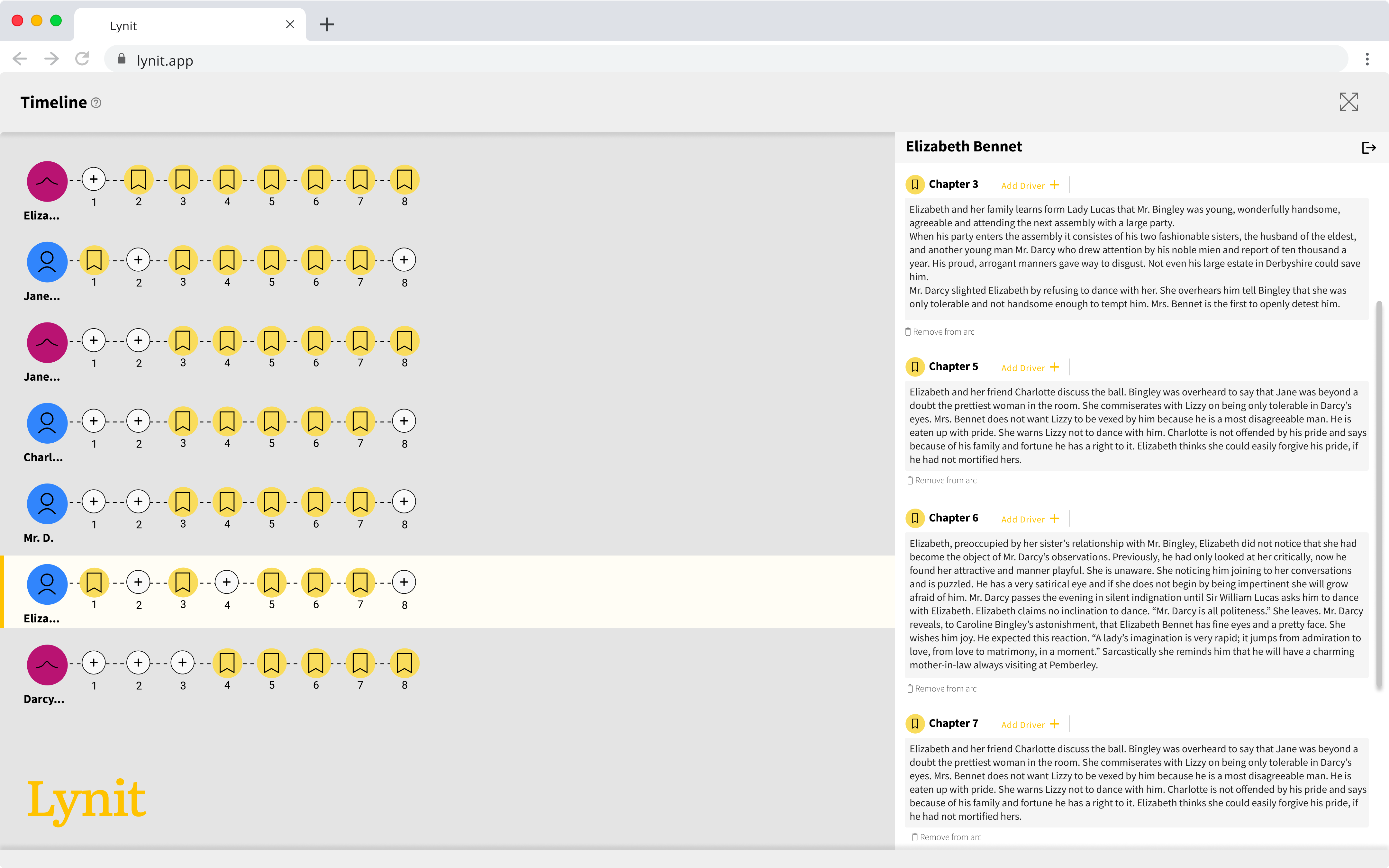Add a driver to Chapter 5
This screenshot has height=868, width=1389.
click(x=1030, y=368)
